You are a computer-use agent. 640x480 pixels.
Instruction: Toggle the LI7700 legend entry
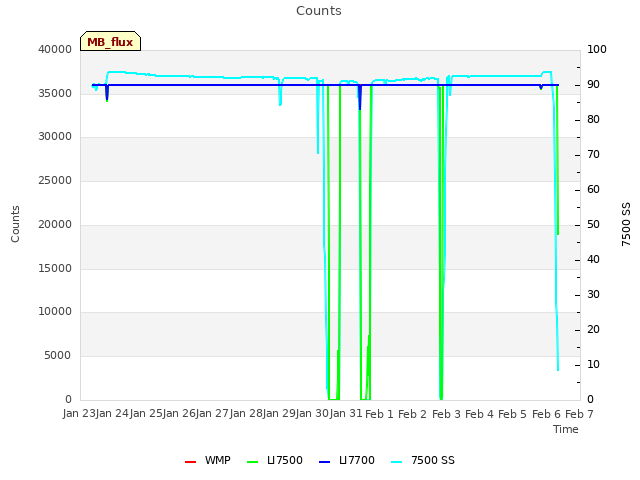tap(347, 460)
